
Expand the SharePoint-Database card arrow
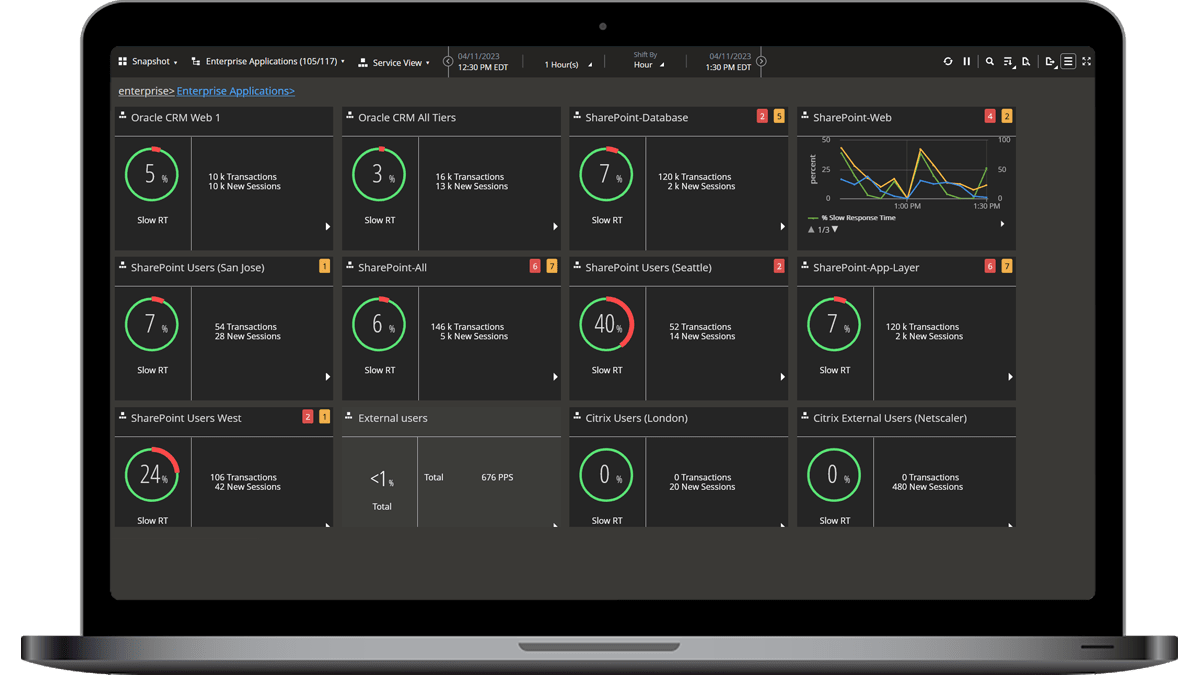point(783,227)
